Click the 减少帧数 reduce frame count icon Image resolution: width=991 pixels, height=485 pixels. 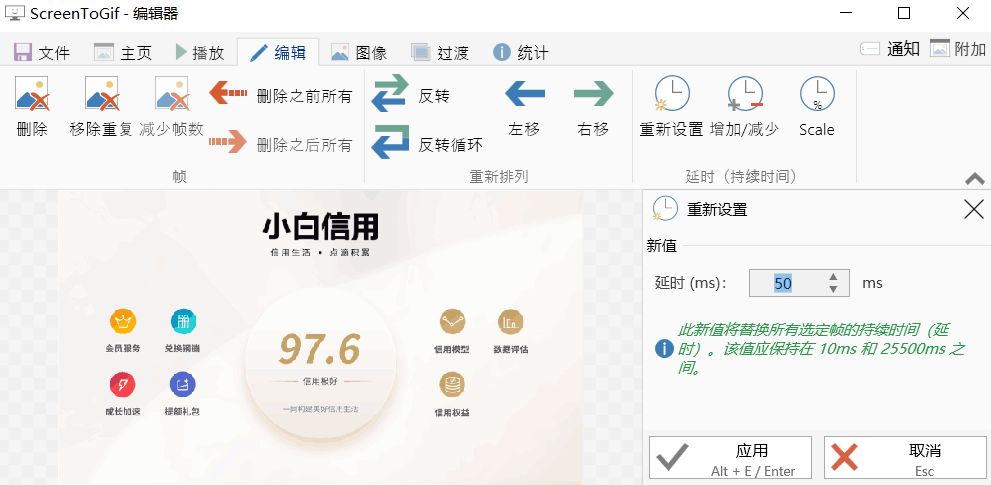pyautogui.click(x=172, y=94)
